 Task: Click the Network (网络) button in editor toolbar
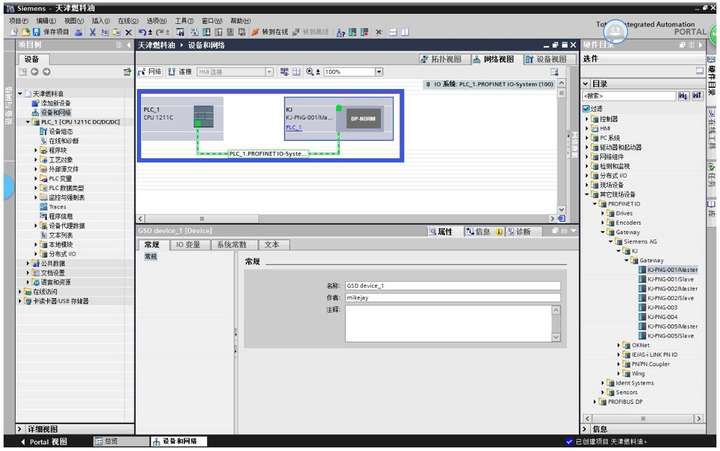point(150,72)
